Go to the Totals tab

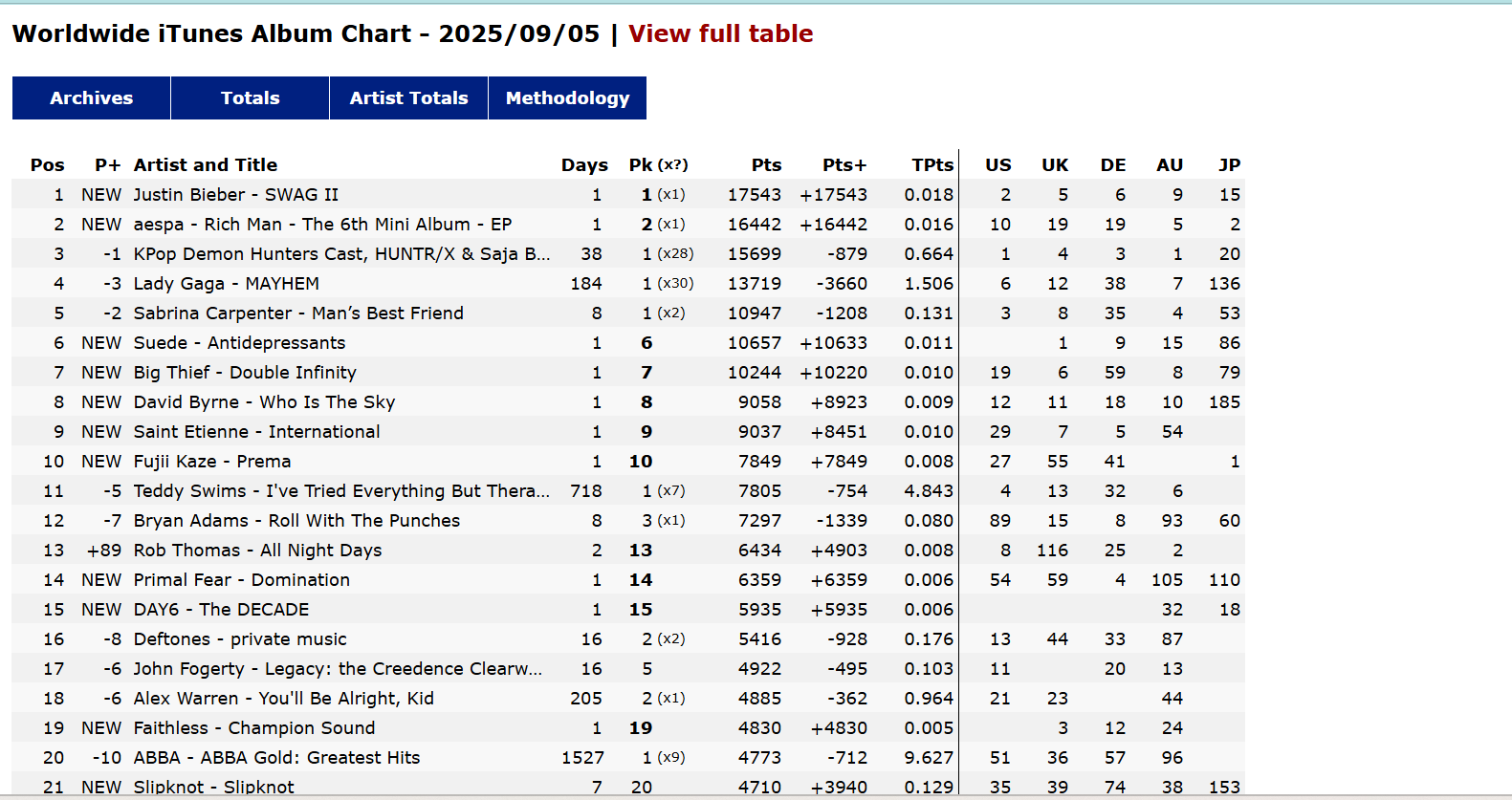[x=251, y=98]
